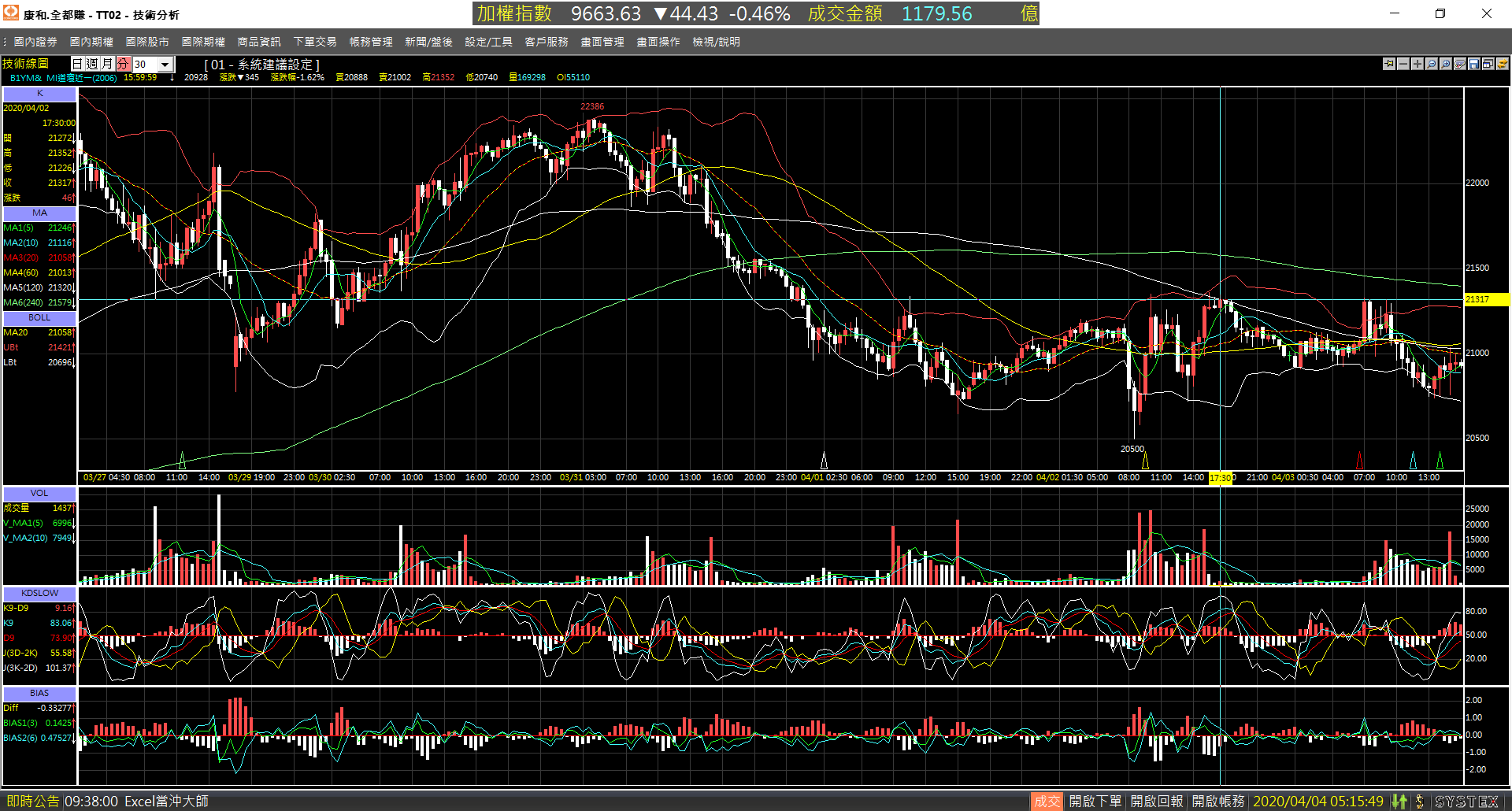Click the green/red arrows status icon
The image size is (1512, 811).
pyautogui.click(x=1399, y=802)
